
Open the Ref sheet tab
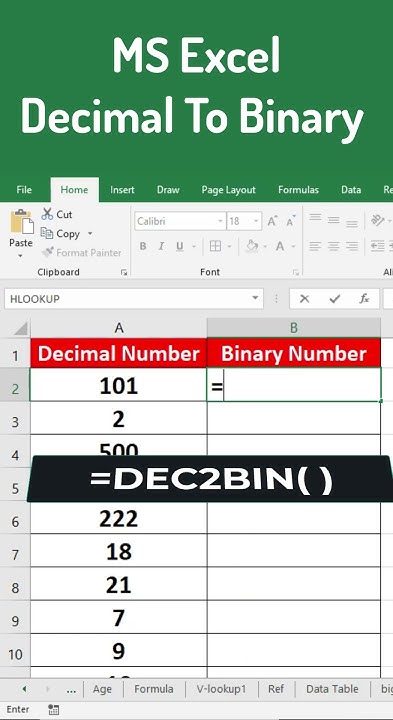pos(276,689)
